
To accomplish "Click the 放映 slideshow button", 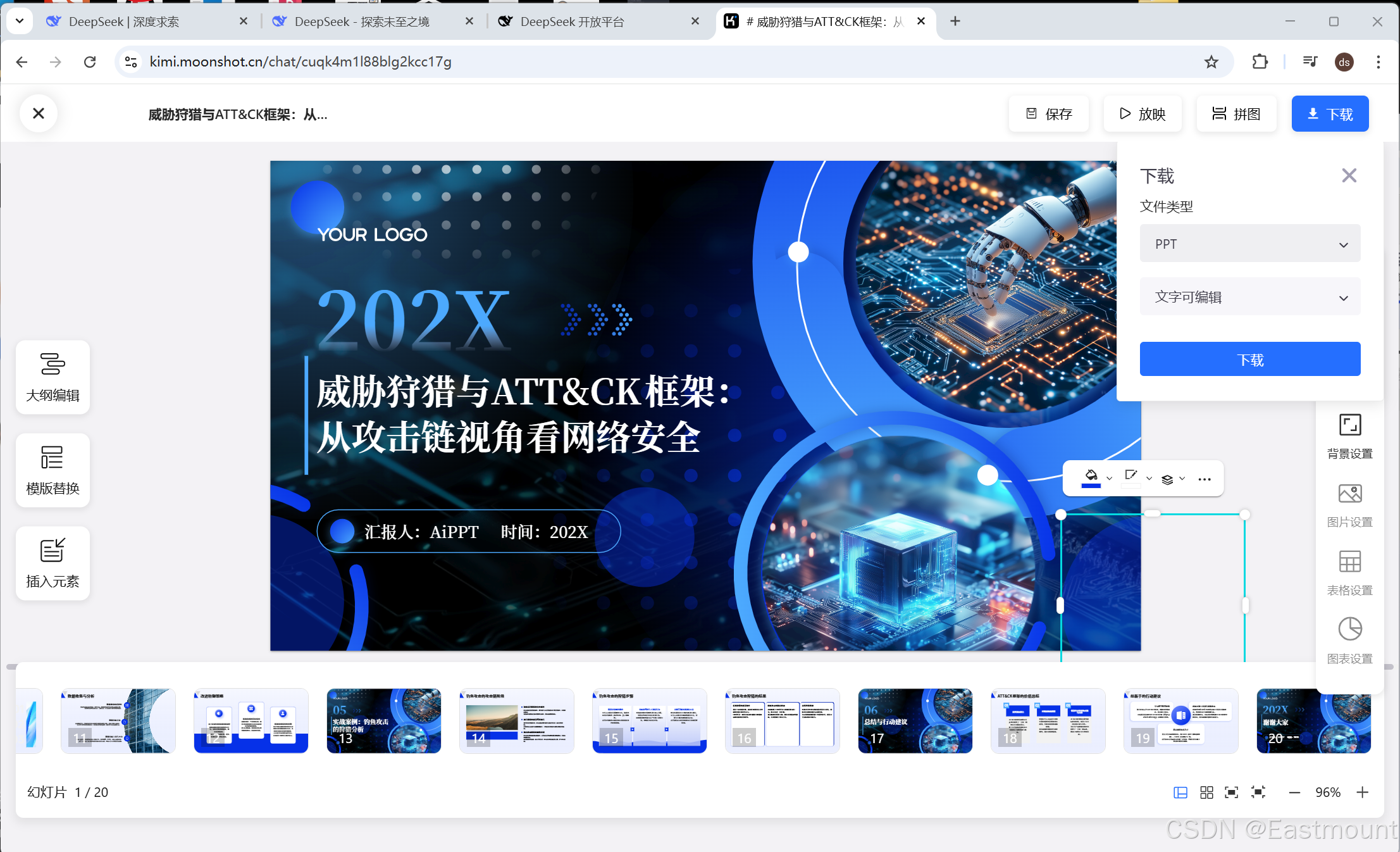I will point(1143,114).
